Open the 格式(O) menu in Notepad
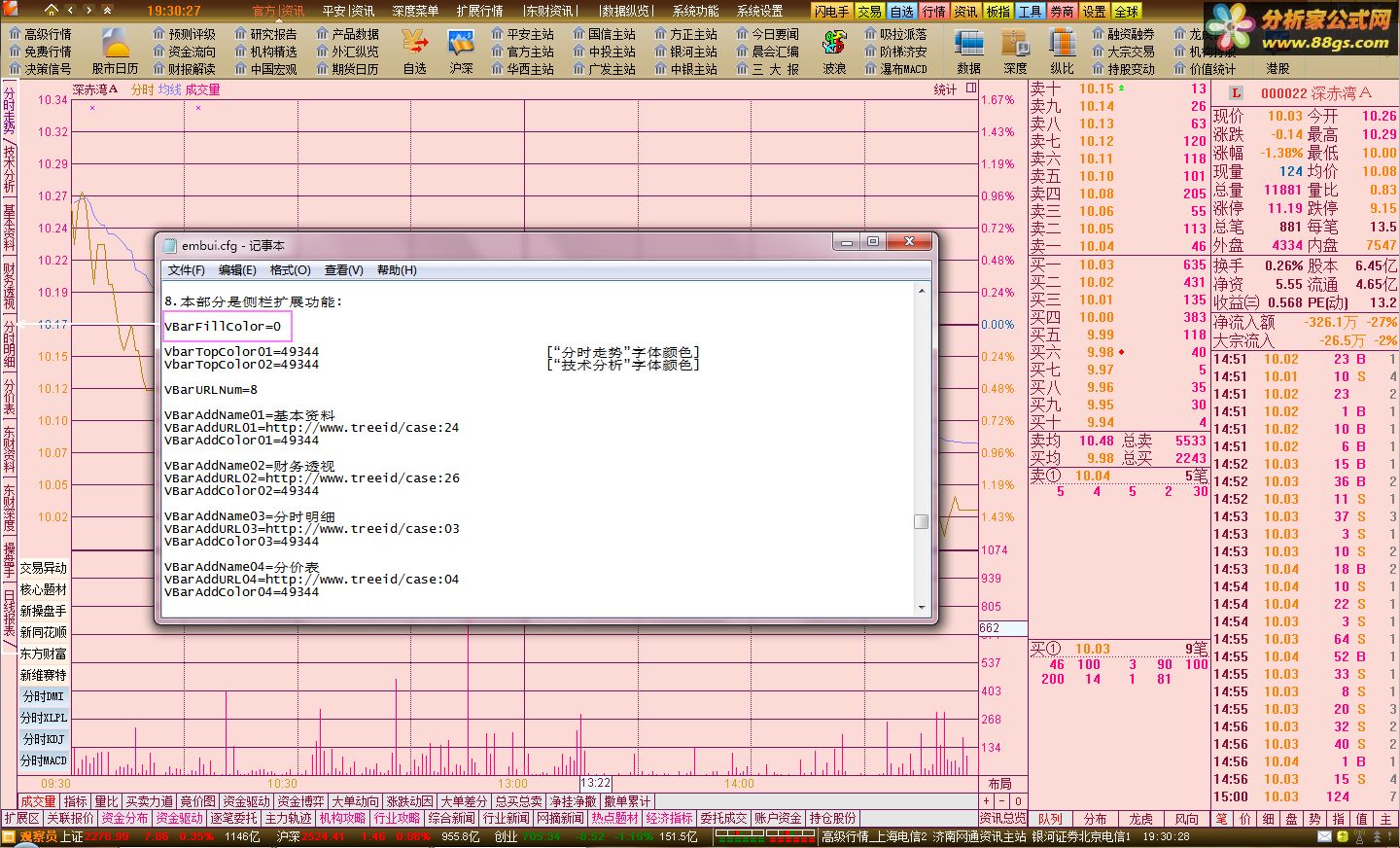 (x=290, y=270)
